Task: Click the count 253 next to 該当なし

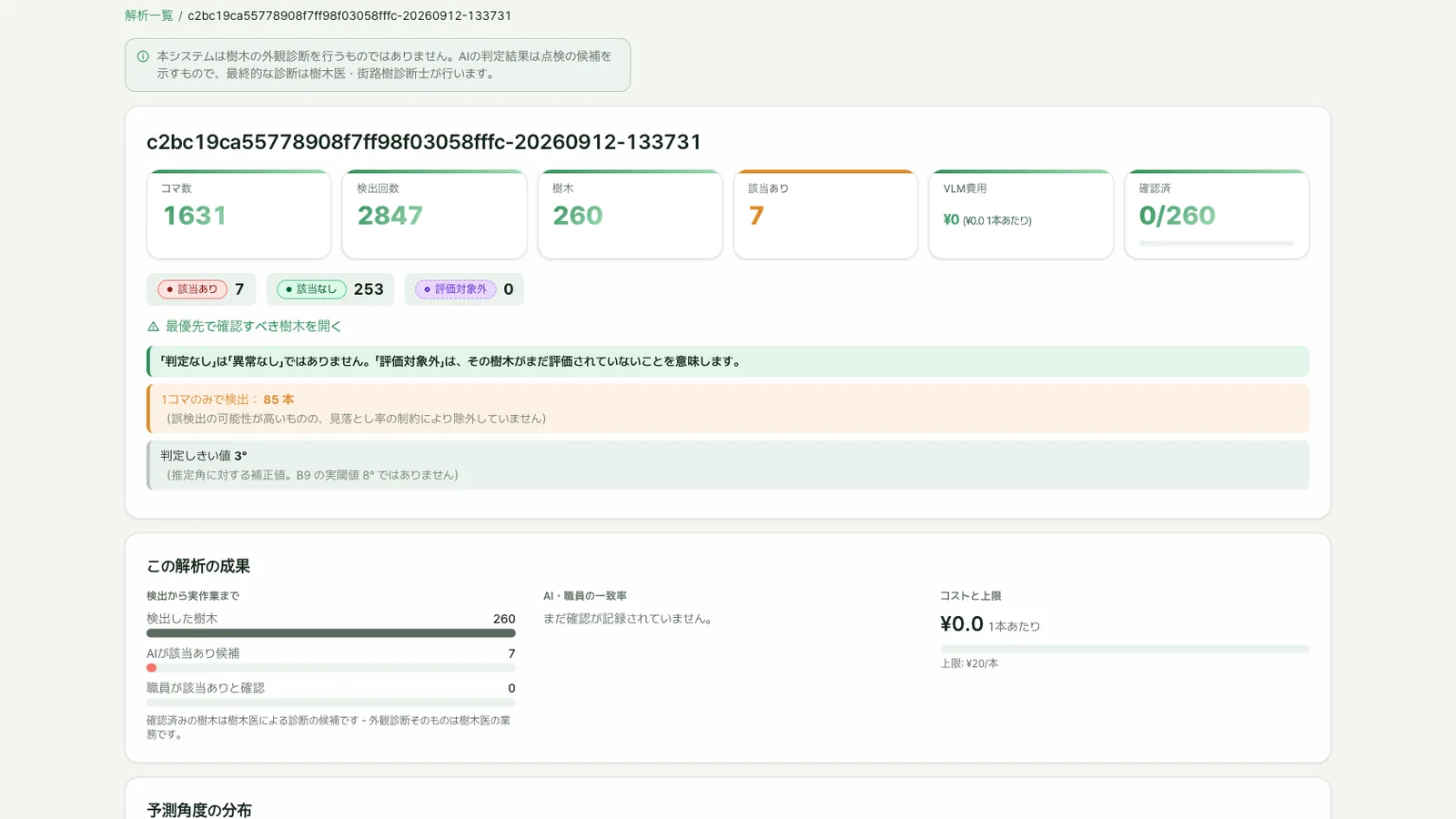Action: [369, 289]
